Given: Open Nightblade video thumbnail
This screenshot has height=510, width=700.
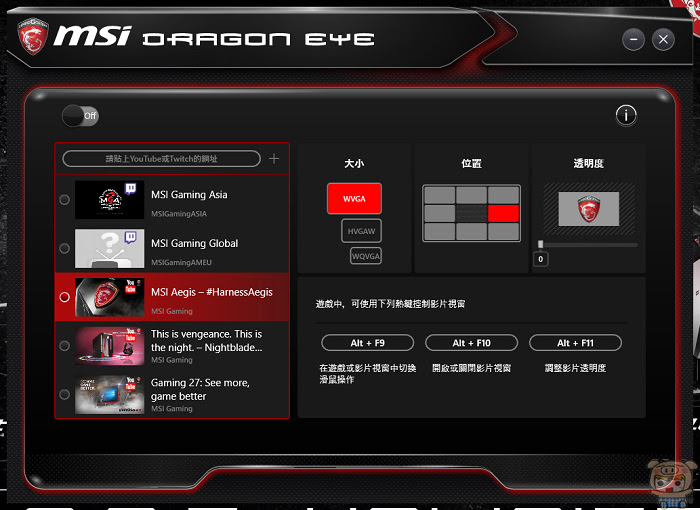Looking at the screenshot, I should point(109,346).
